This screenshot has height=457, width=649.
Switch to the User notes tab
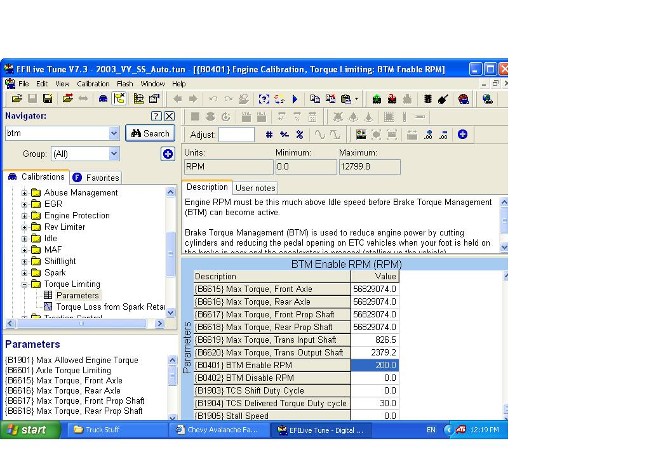coord(255,187)
